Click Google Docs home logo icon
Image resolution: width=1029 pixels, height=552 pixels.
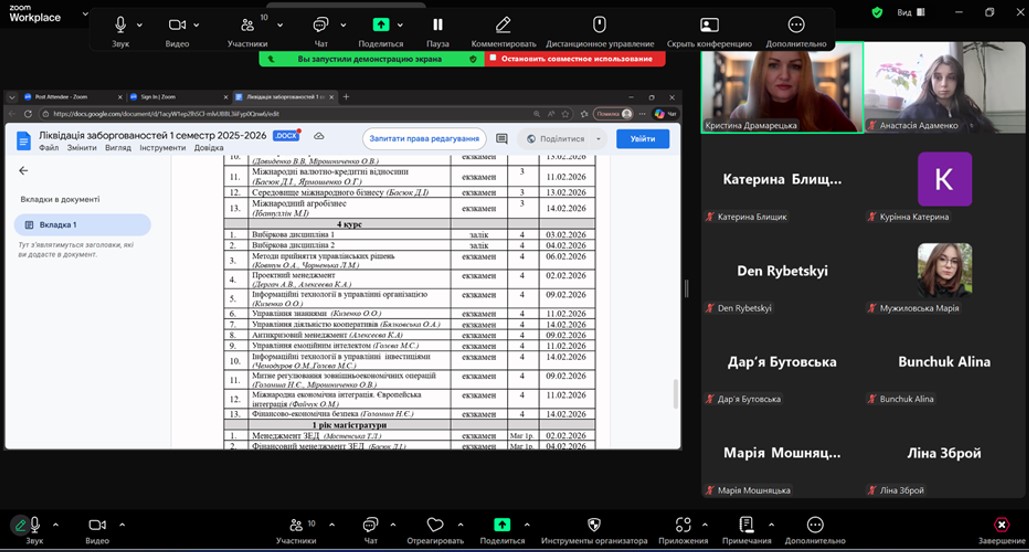[x=24, y=140]
